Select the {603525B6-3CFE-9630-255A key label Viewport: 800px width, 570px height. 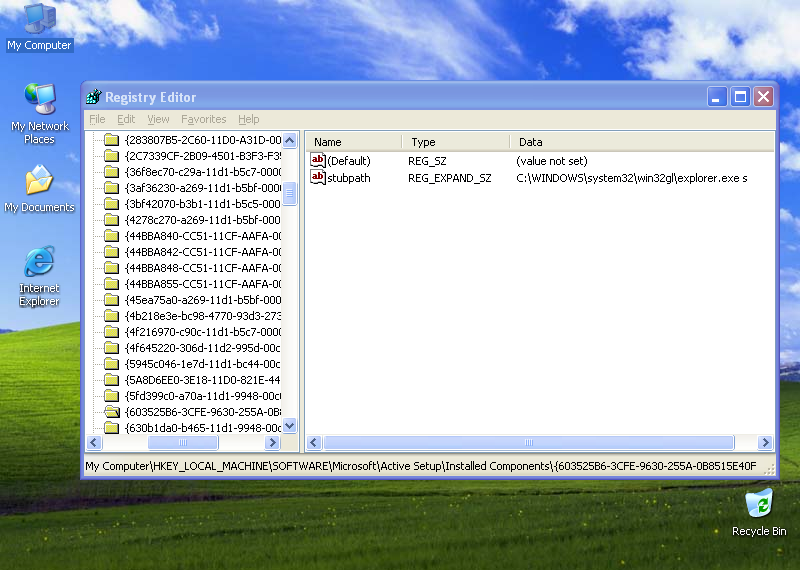tap(203, 412)
